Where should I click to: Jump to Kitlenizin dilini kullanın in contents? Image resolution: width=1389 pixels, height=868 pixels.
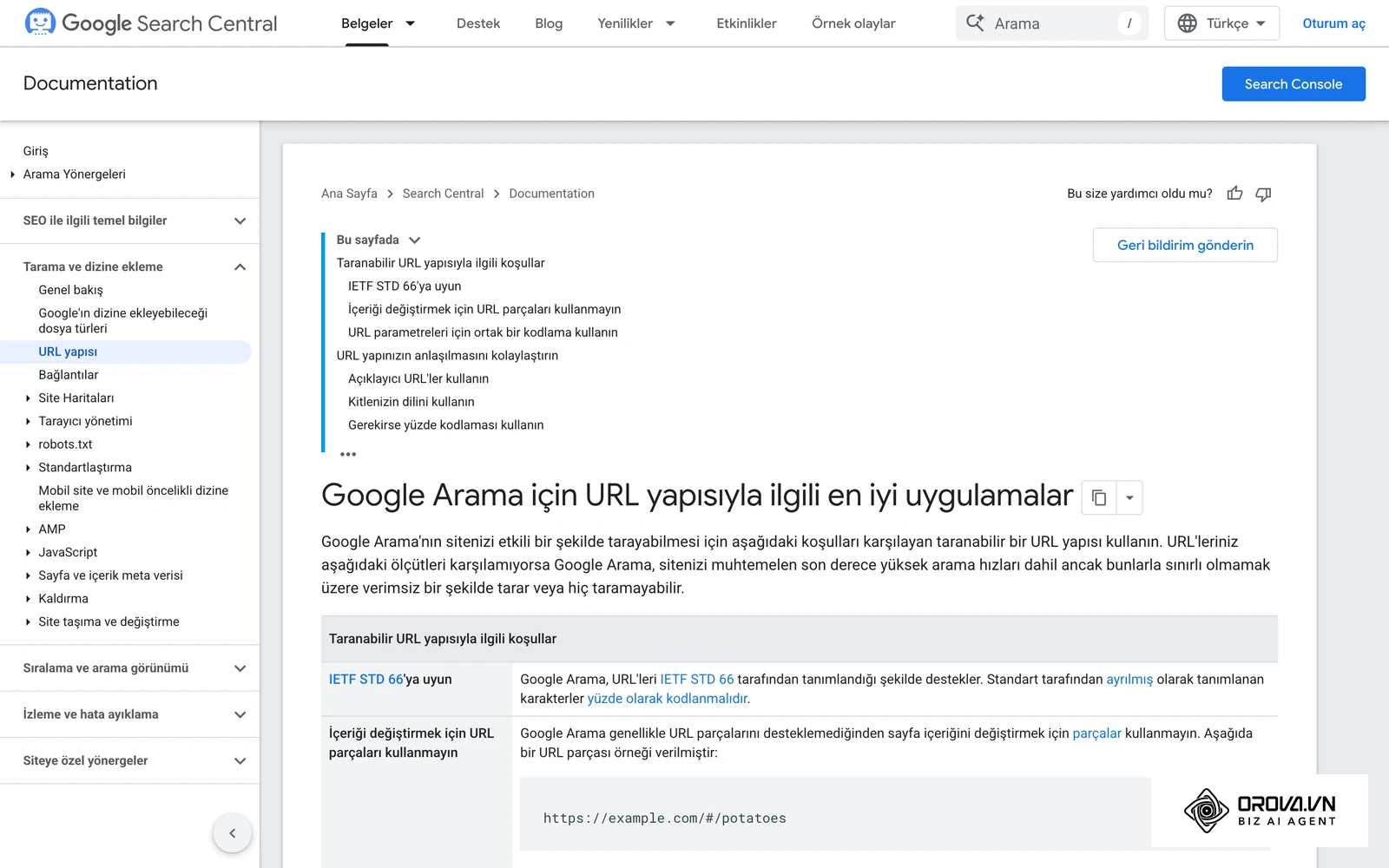coord(411,402)
